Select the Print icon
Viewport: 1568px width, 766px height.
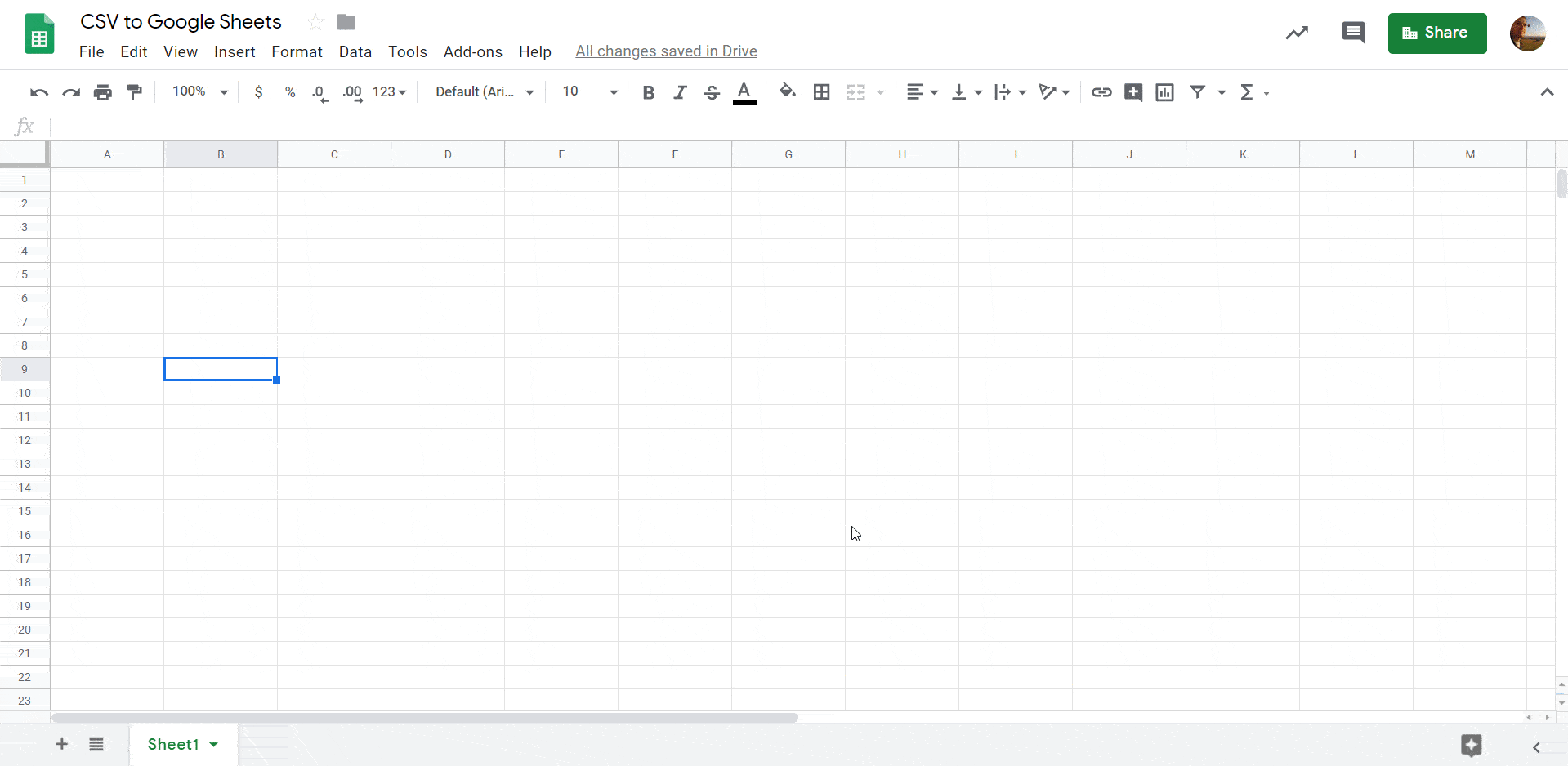[102, 91]
